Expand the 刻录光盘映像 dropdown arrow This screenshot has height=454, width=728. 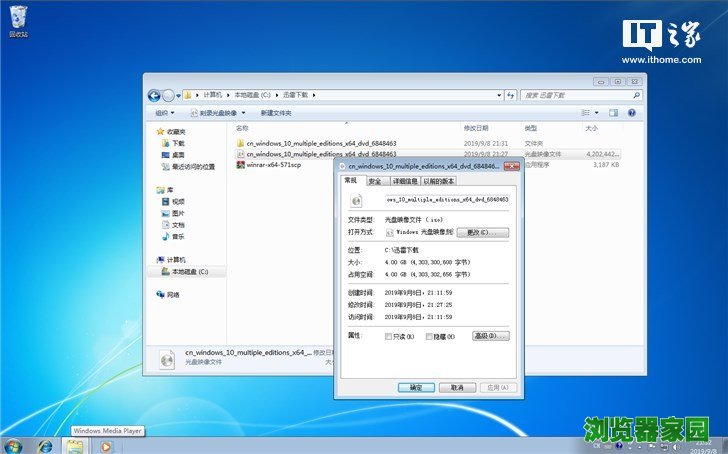(x=245, y=113)
